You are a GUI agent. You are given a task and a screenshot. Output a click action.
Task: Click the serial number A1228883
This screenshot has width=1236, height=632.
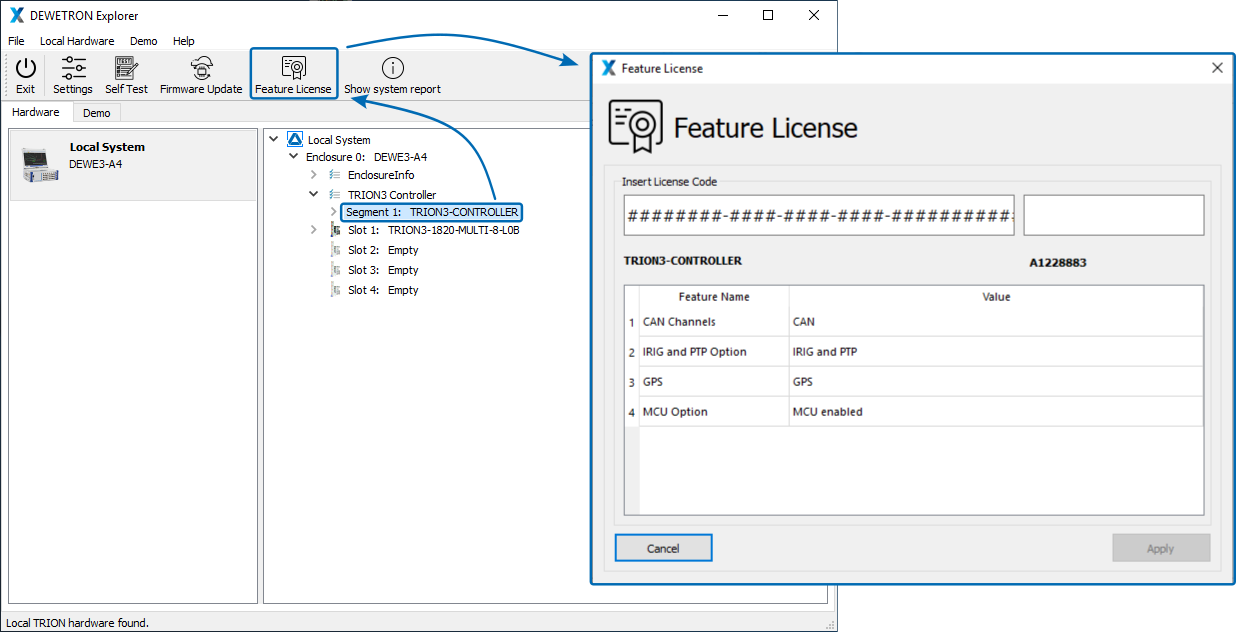1058,263
